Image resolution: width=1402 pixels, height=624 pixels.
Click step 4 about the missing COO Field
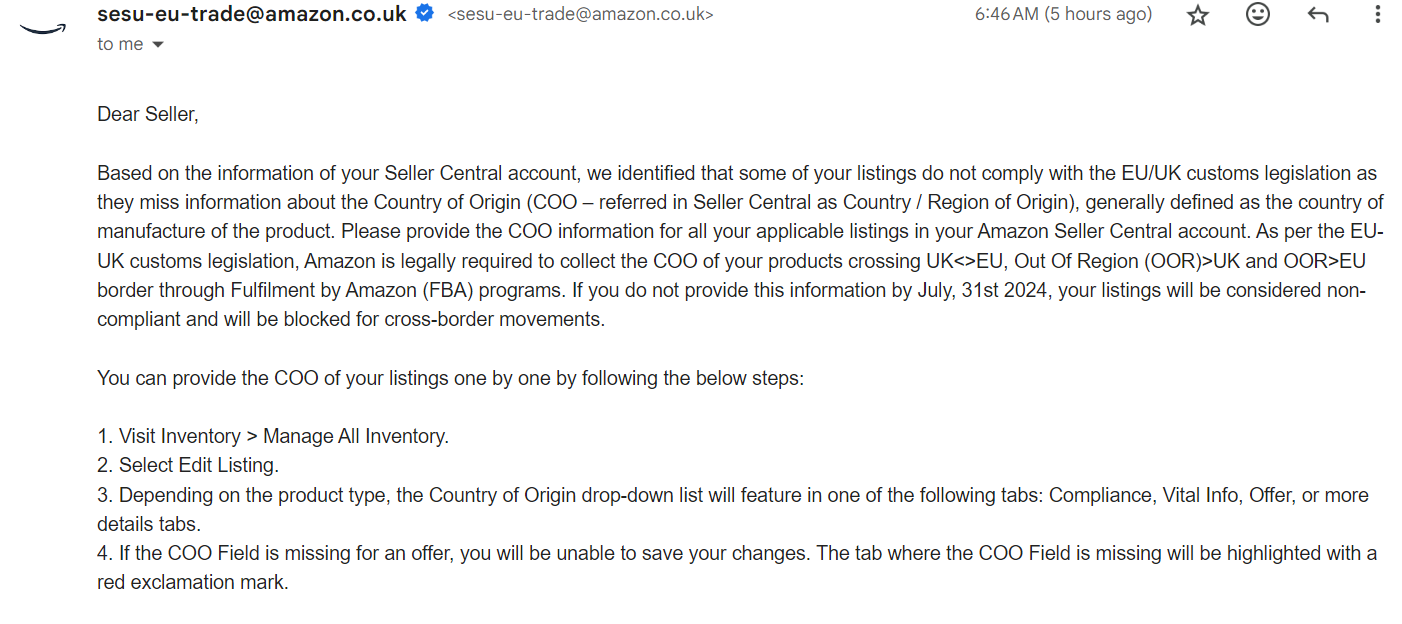[x=737, y=567]
